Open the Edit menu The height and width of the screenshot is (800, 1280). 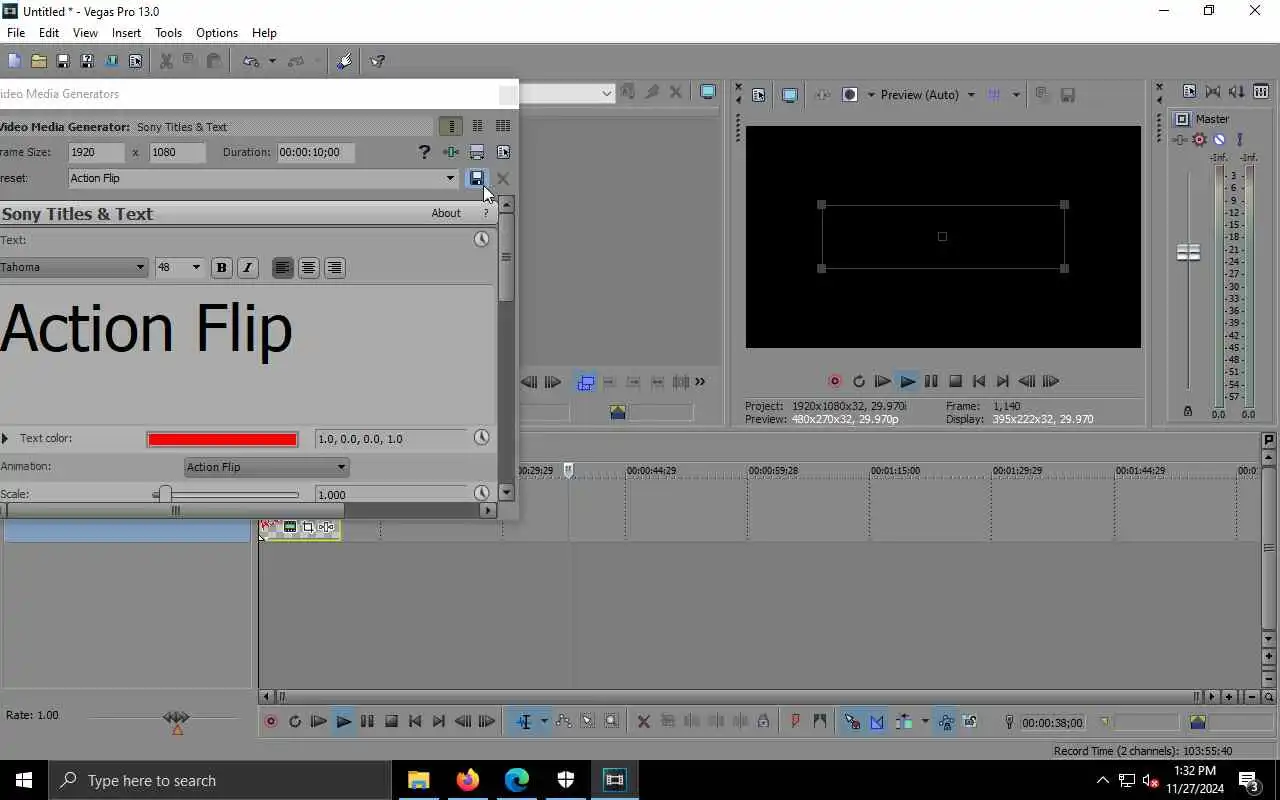tap(49, 32)
